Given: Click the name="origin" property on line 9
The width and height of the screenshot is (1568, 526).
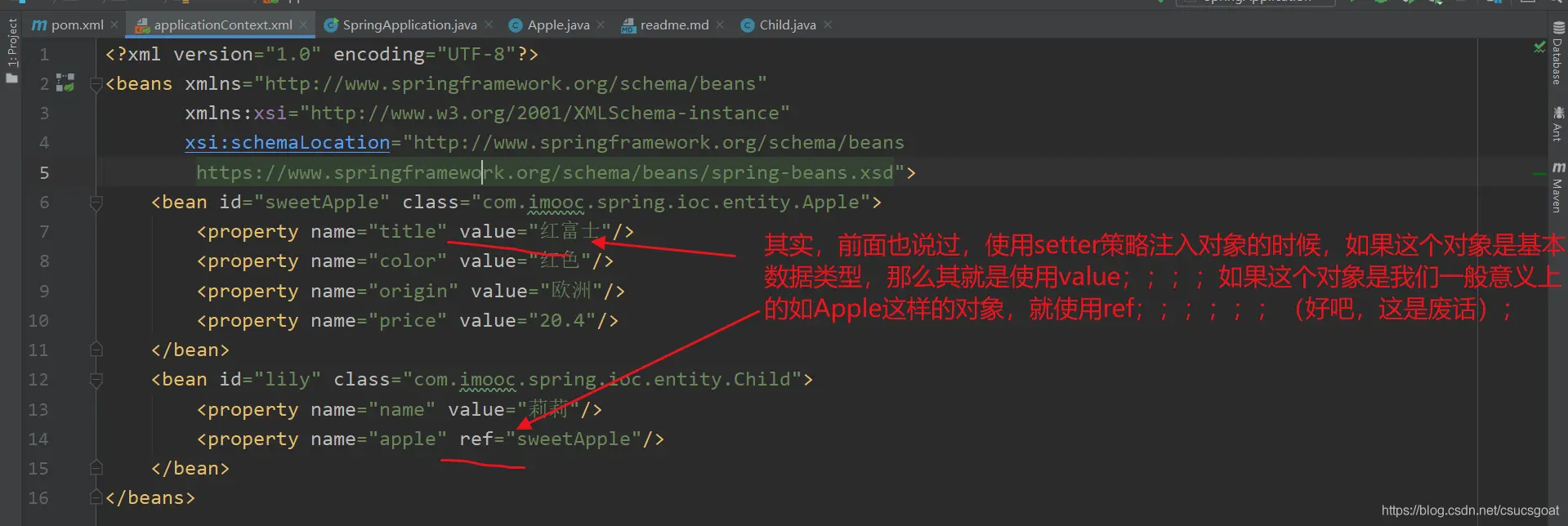Looking at the screenshot, I should click(x=385, y=292).
